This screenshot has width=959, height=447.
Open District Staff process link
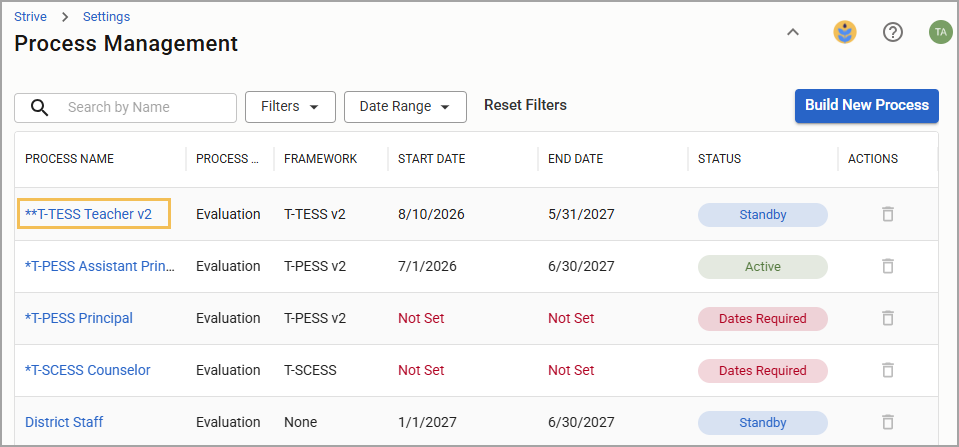64,422
